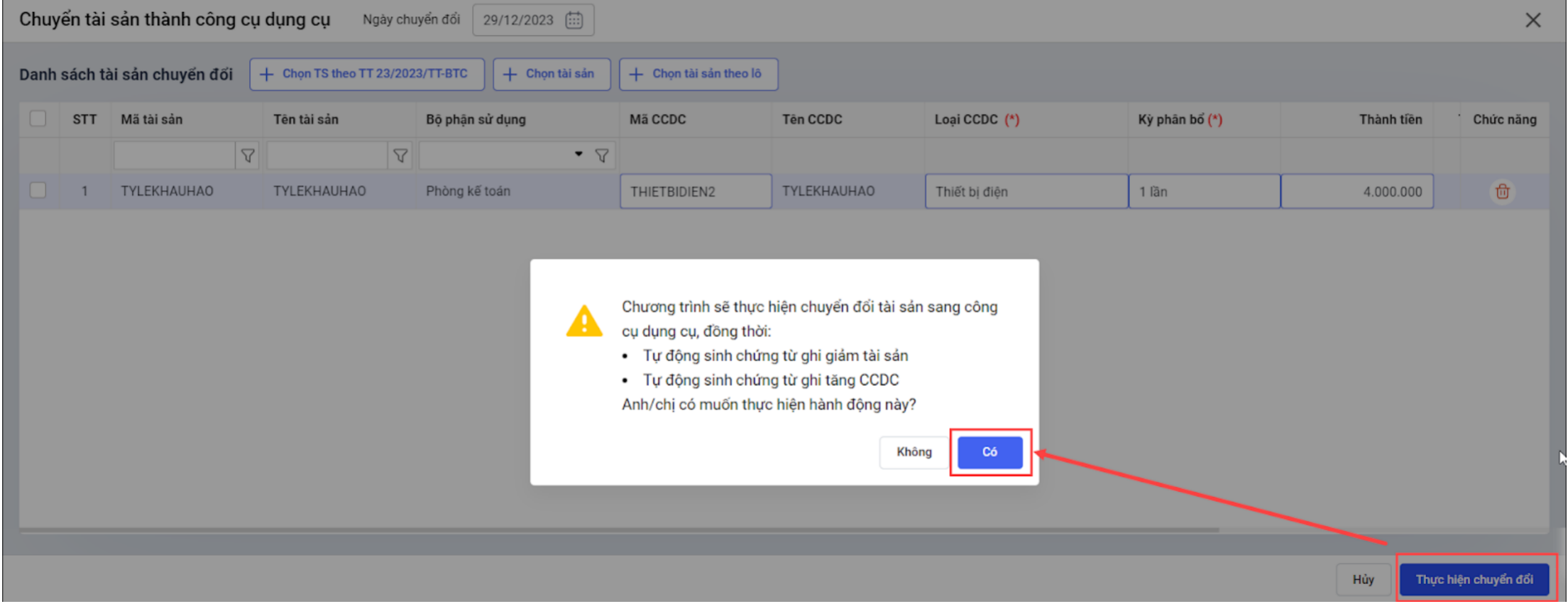Viewport: 1568px width, 604px height.
Task: Select the Phòng kế toán cell
Action: pyautogui.click(x=517, y=191)
